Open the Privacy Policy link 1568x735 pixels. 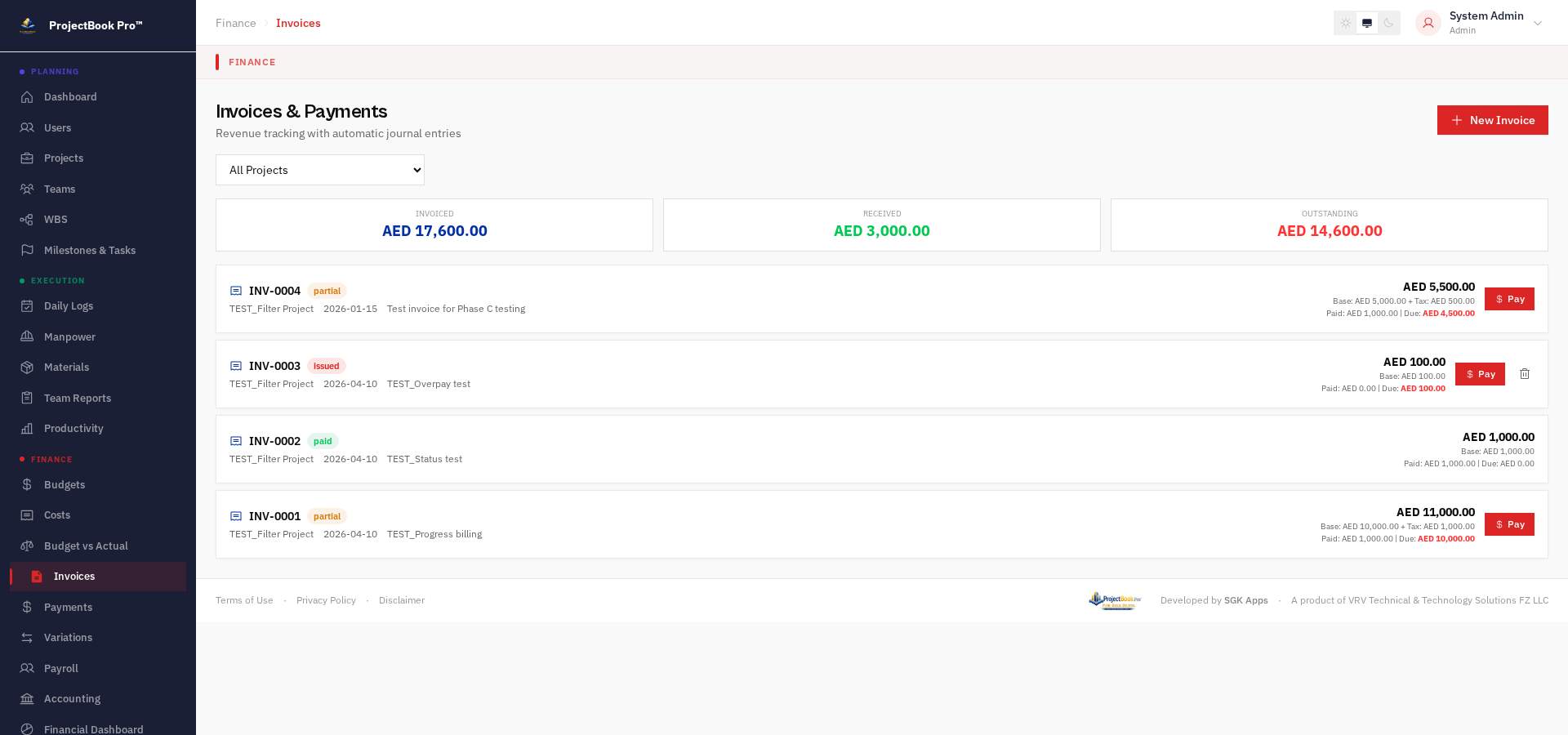coord(326,600)
